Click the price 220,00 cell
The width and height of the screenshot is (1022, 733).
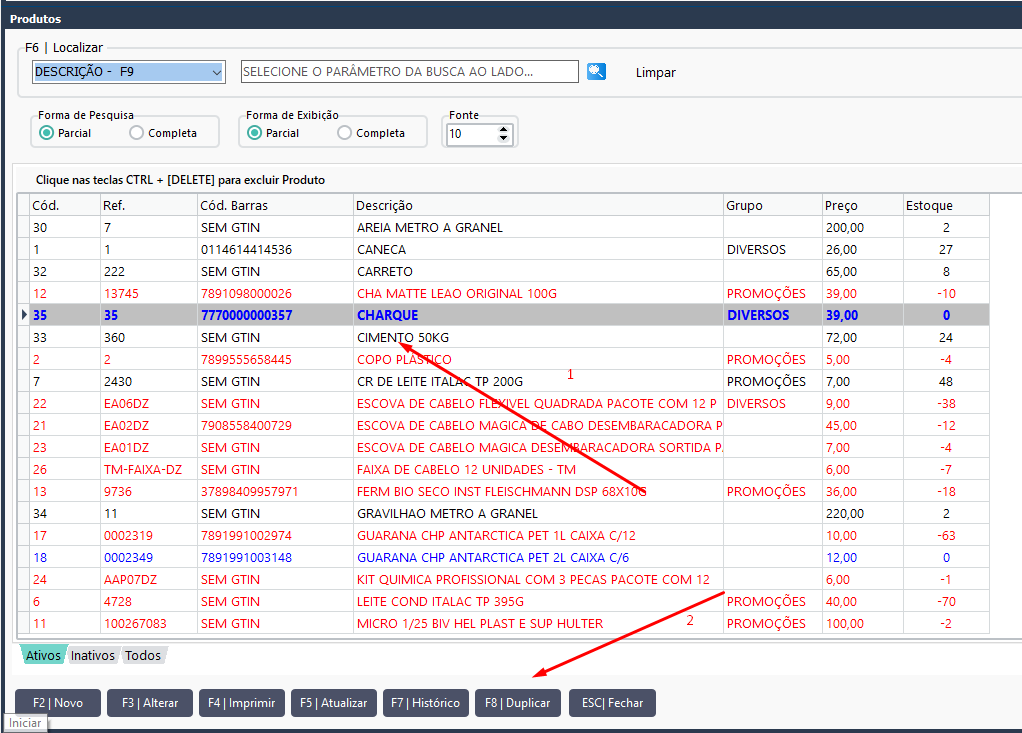coord(862,514)
